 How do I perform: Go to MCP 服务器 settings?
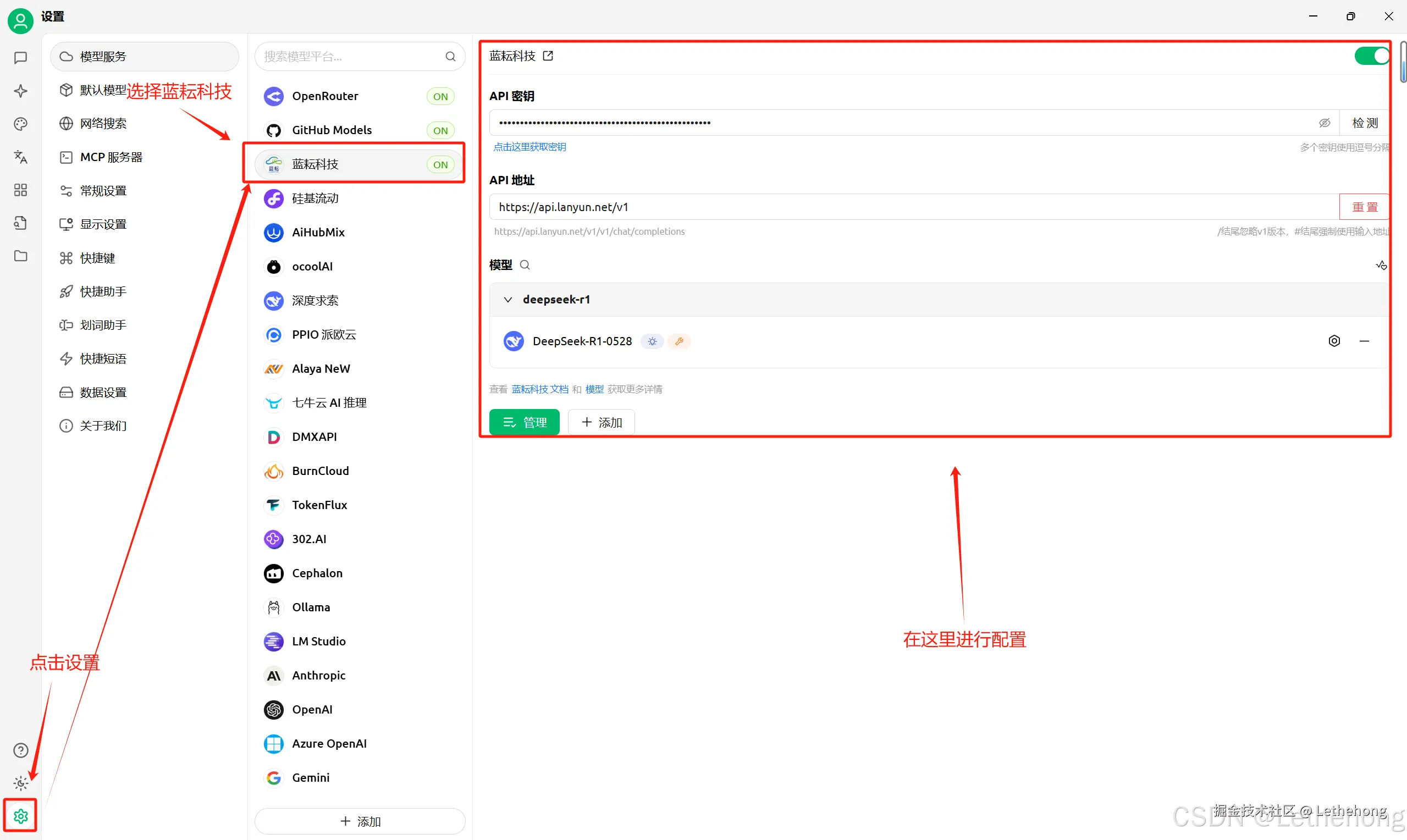coord(111,157)
